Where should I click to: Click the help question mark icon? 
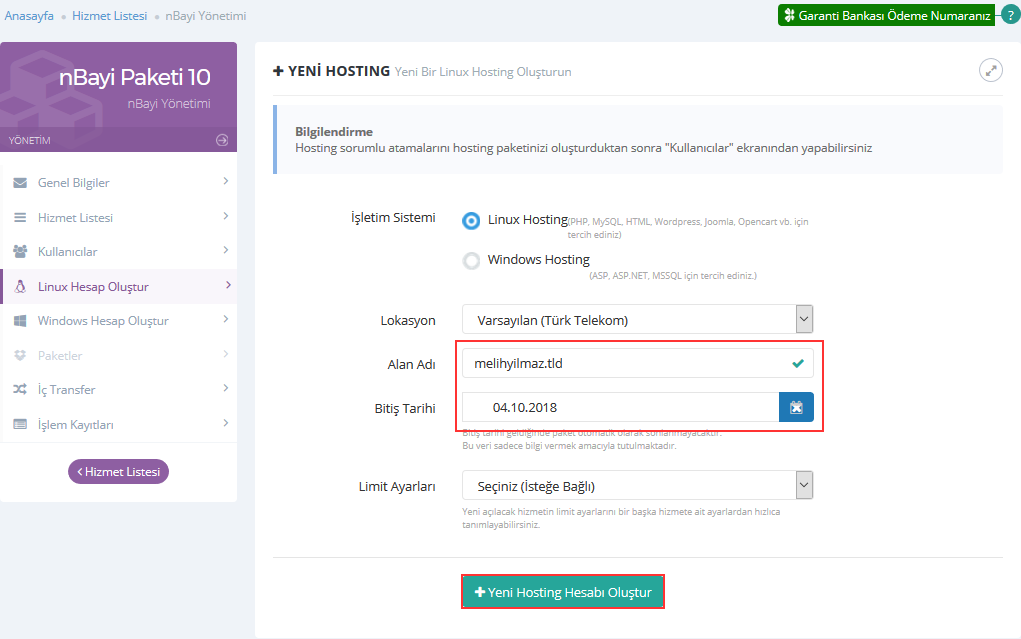point(1010,15)
